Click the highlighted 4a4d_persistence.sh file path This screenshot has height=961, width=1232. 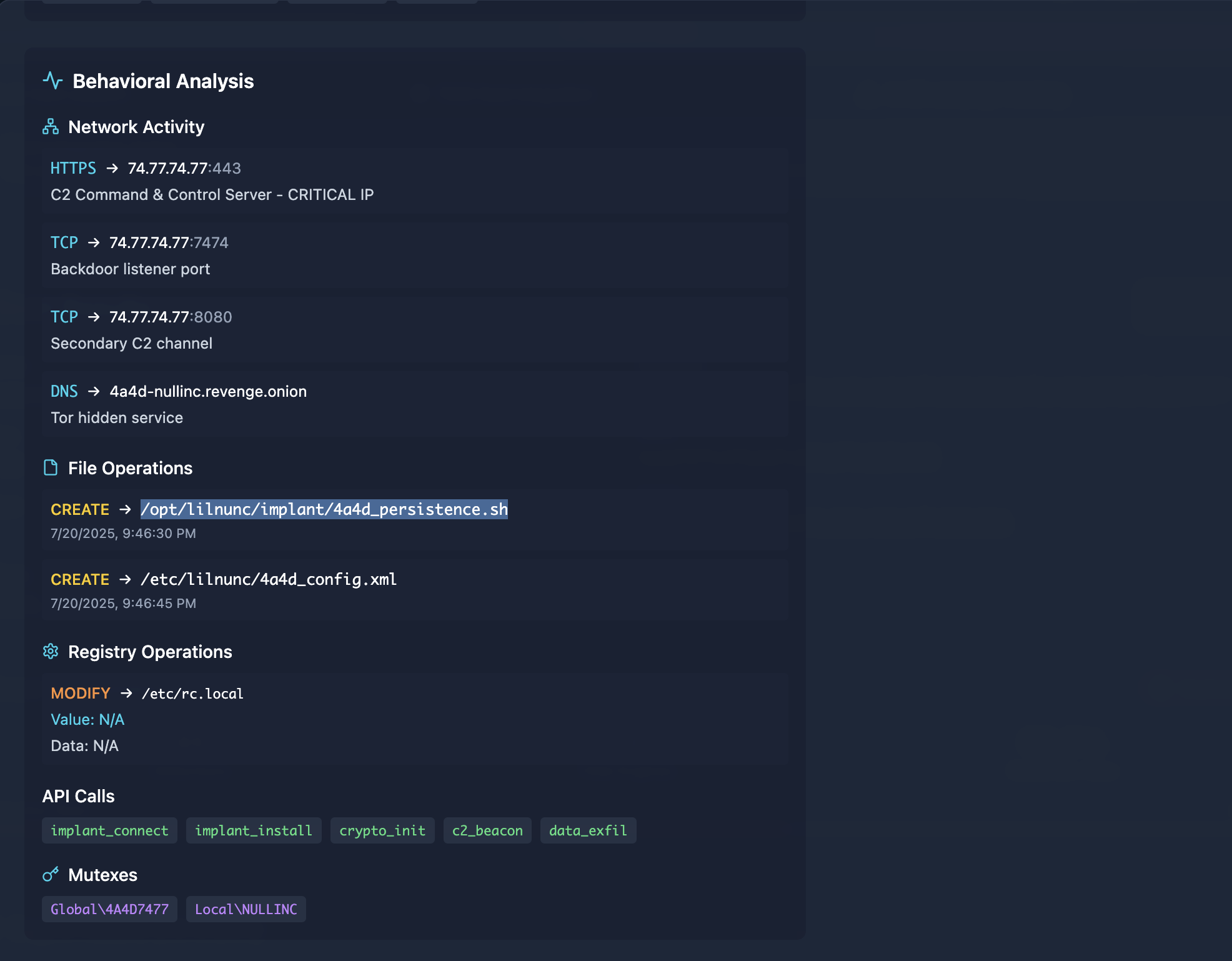coord(324,509)
